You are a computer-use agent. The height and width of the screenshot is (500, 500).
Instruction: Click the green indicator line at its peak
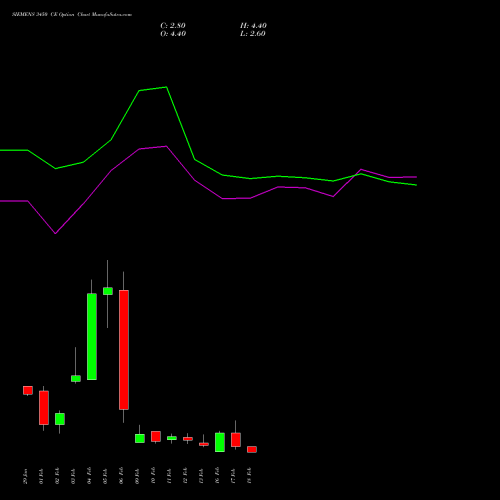click(166, 87)
